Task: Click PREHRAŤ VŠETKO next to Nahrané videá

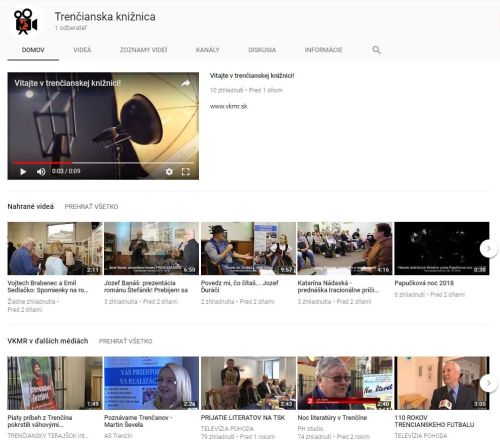Action: pos(91,207)
